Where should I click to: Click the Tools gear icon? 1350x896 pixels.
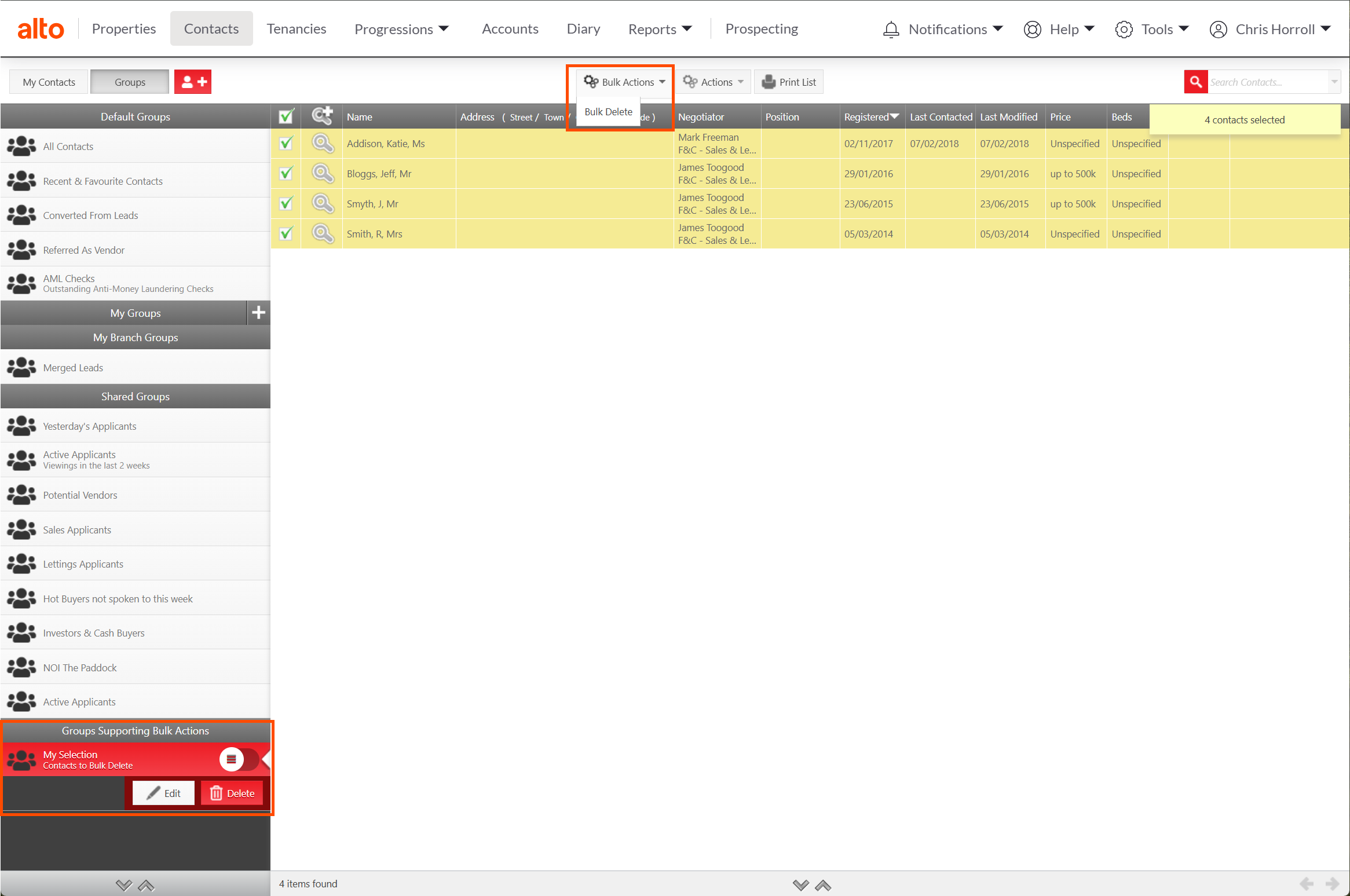[1124, 29]
